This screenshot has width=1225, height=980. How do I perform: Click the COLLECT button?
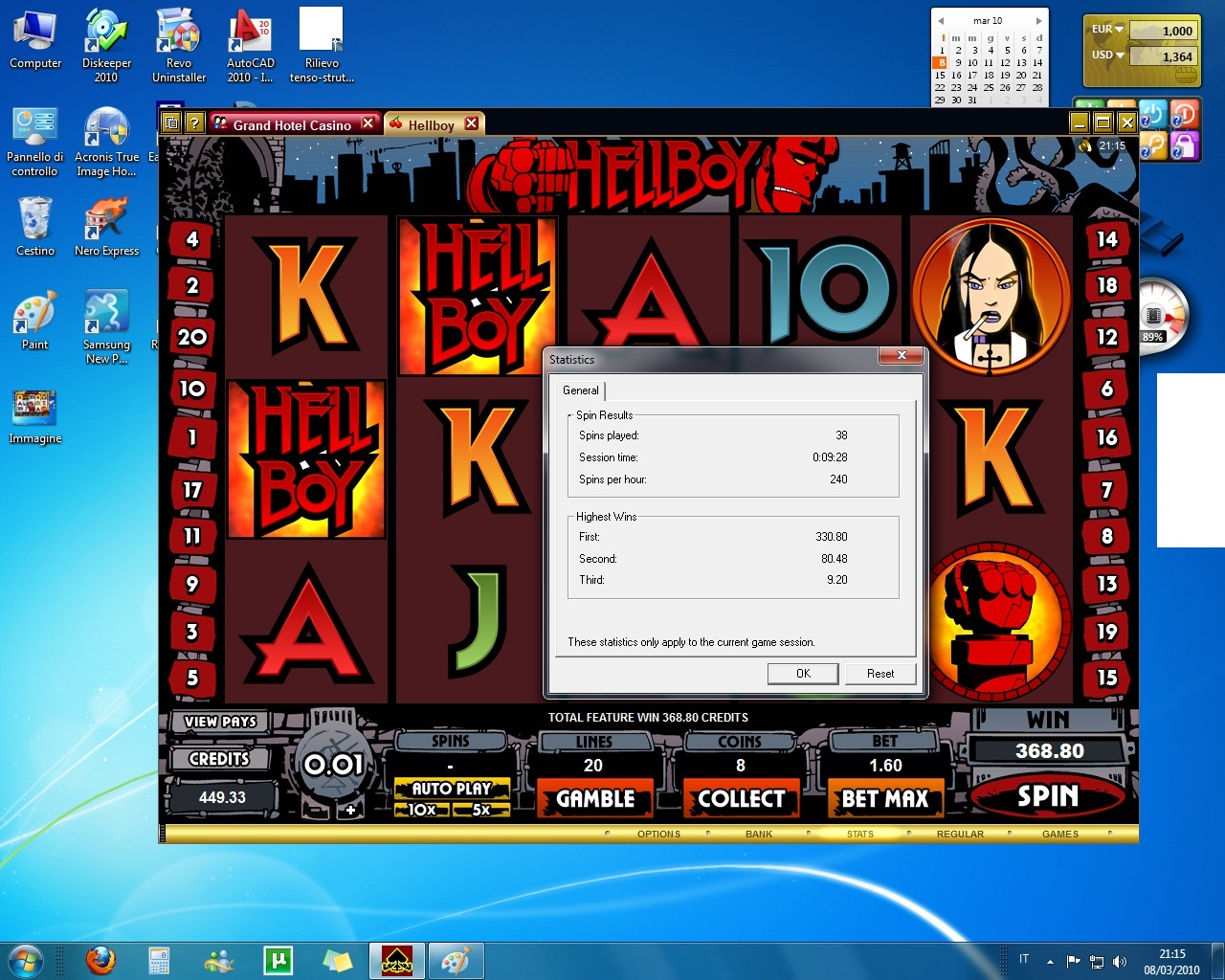coord(741,798)
